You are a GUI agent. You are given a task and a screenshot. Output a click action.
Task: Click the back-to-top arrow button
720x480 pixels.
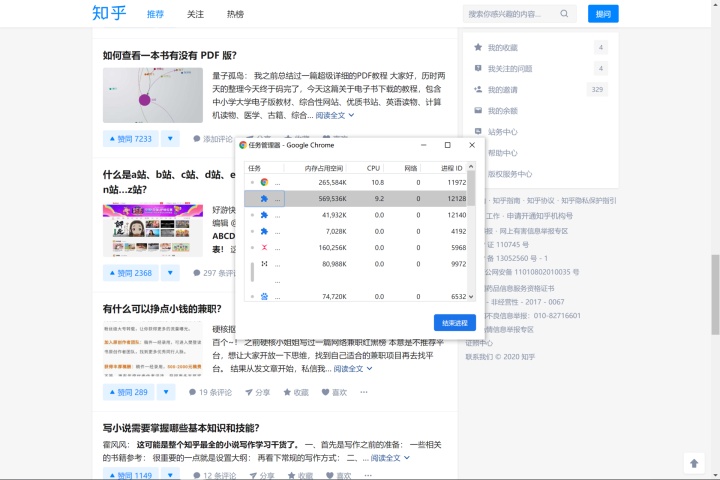[x=694, y=463]
